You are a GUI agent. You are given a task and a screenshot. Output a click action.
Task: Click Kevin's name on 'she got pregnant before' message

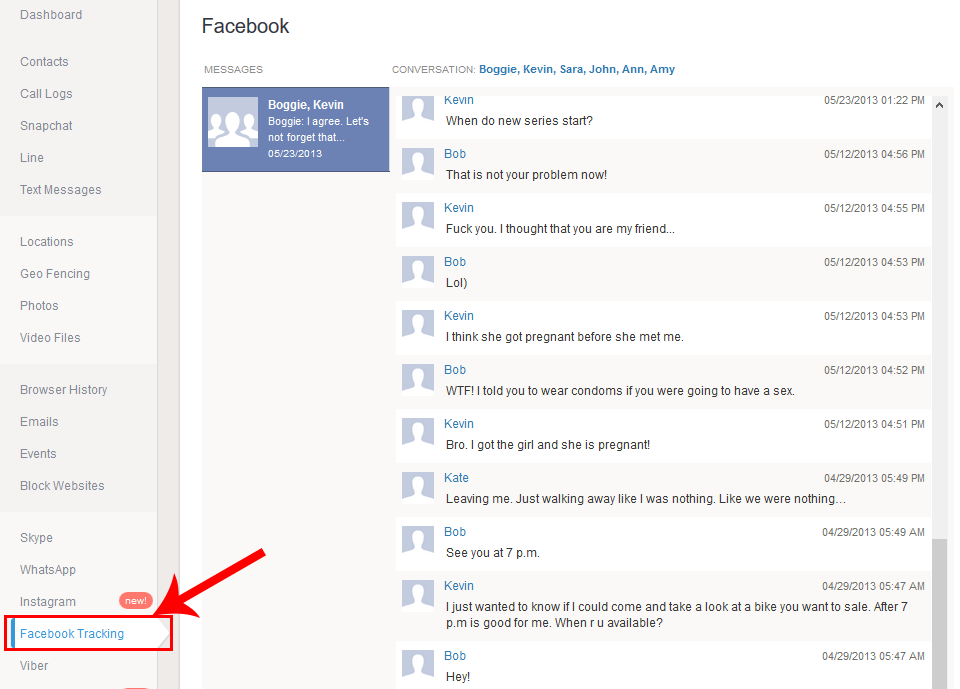coord(459,315)
